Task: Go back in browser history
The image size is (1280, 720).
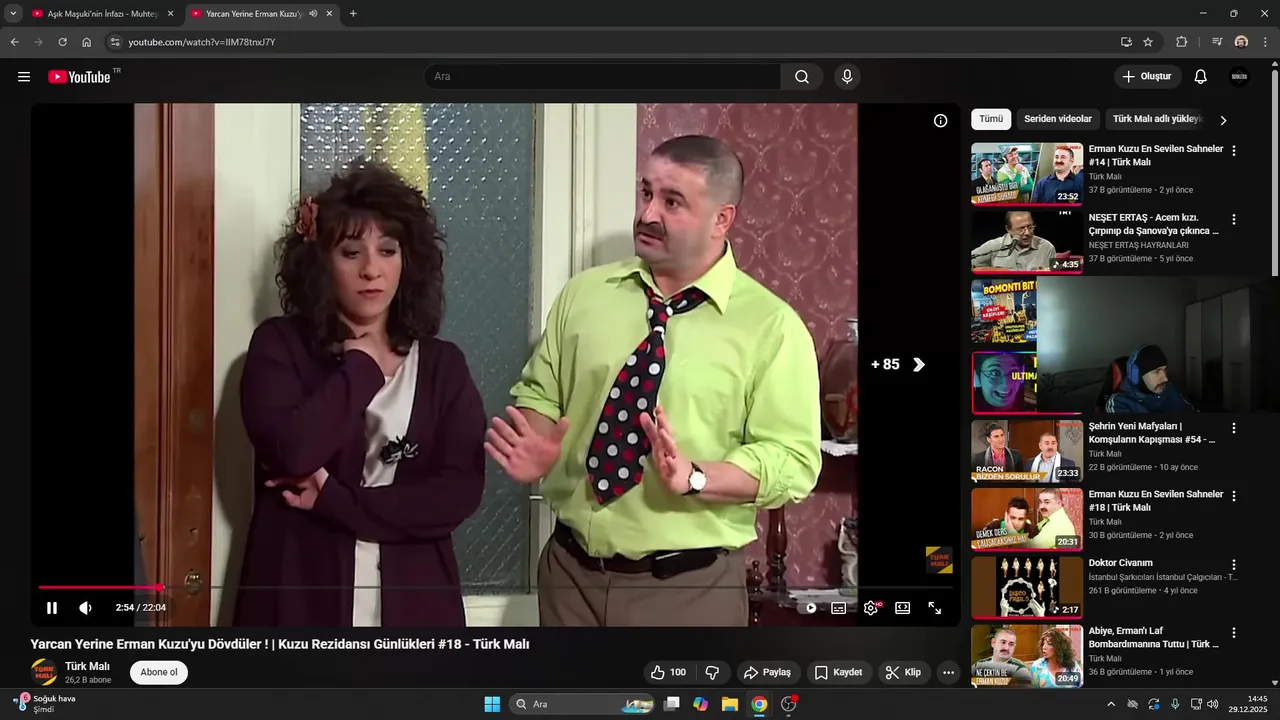Action: click(x=14, y=42)
